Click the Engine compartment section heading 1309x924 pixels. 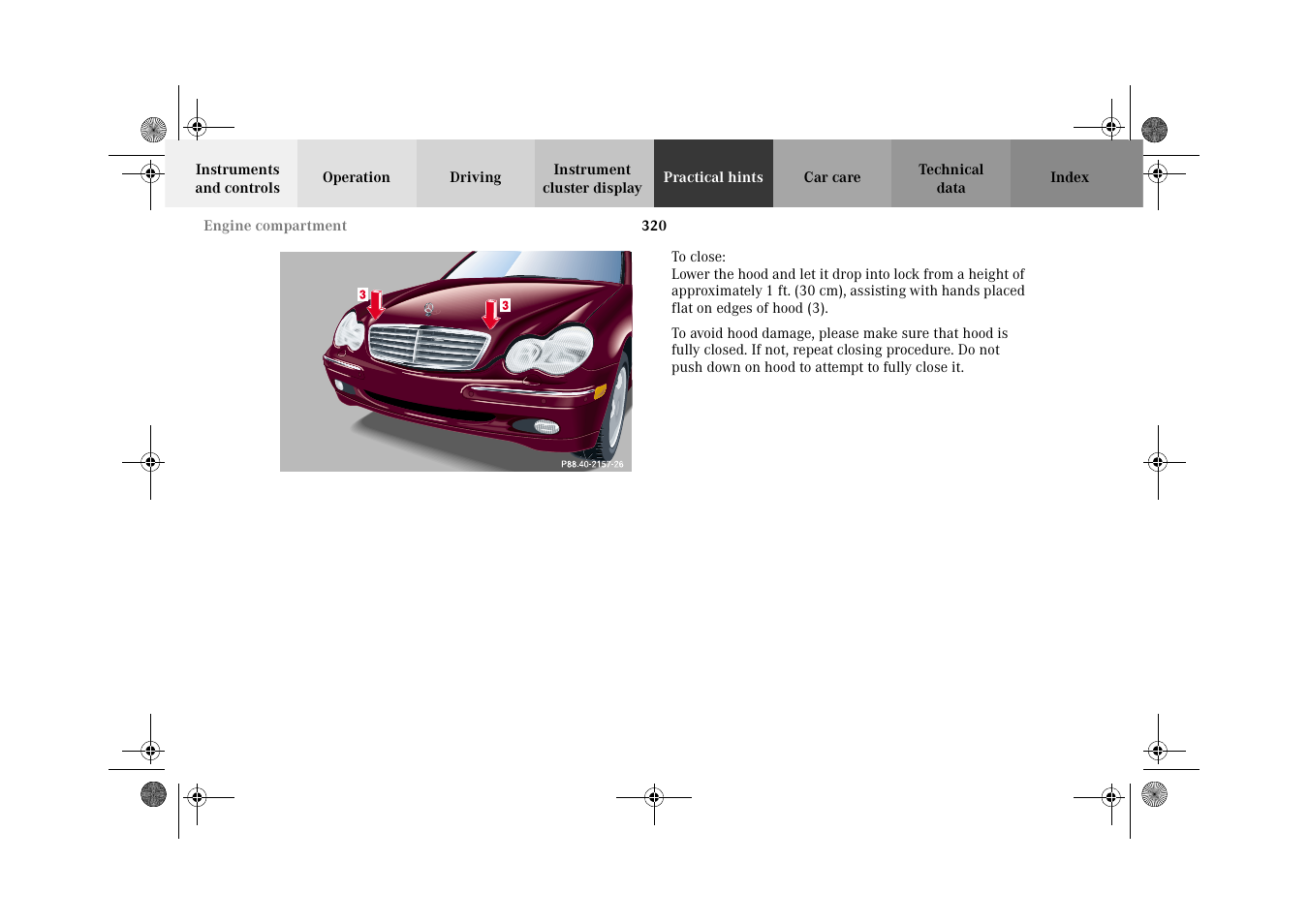(x=275, y=226)
